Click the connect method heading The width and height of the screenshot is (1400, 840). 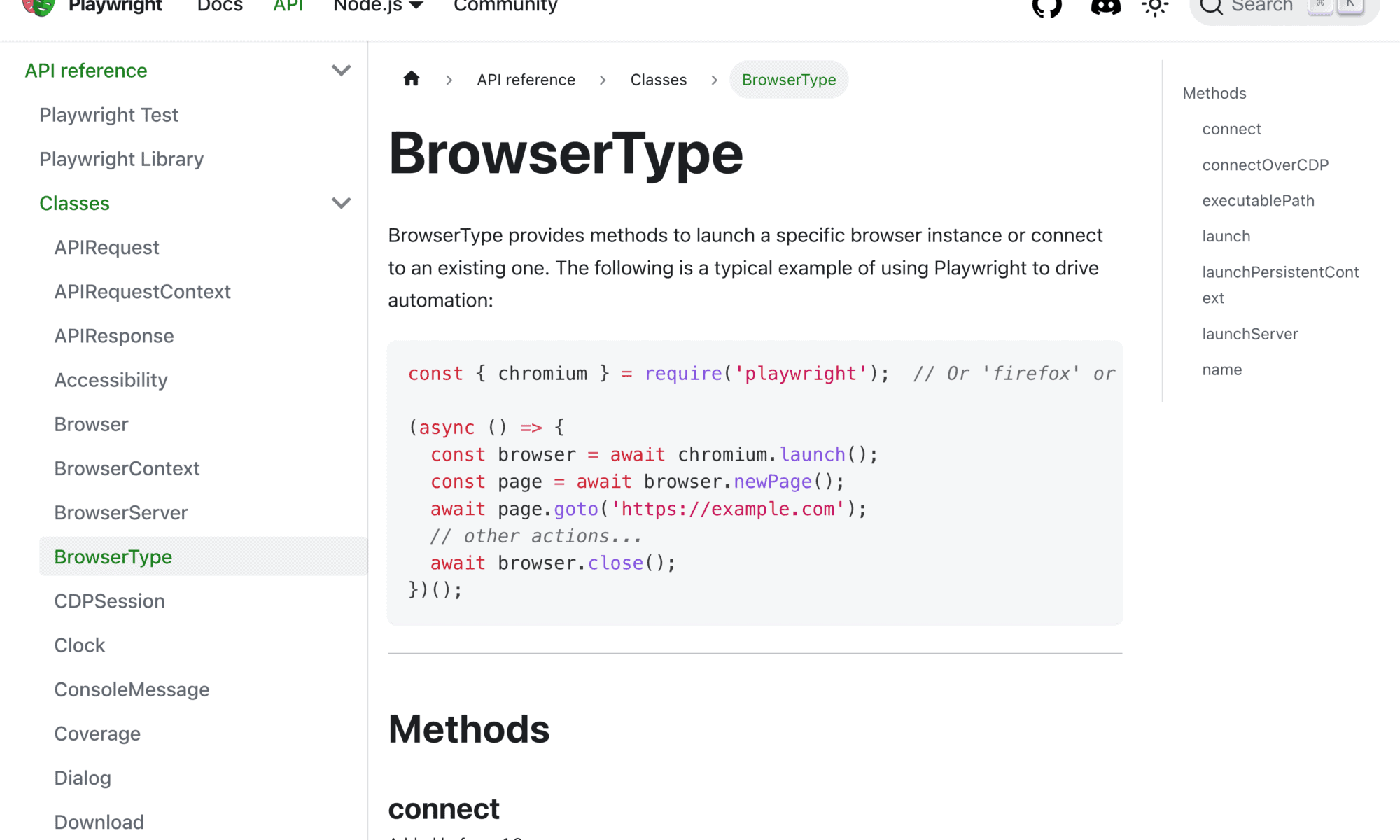pos(444,809)
